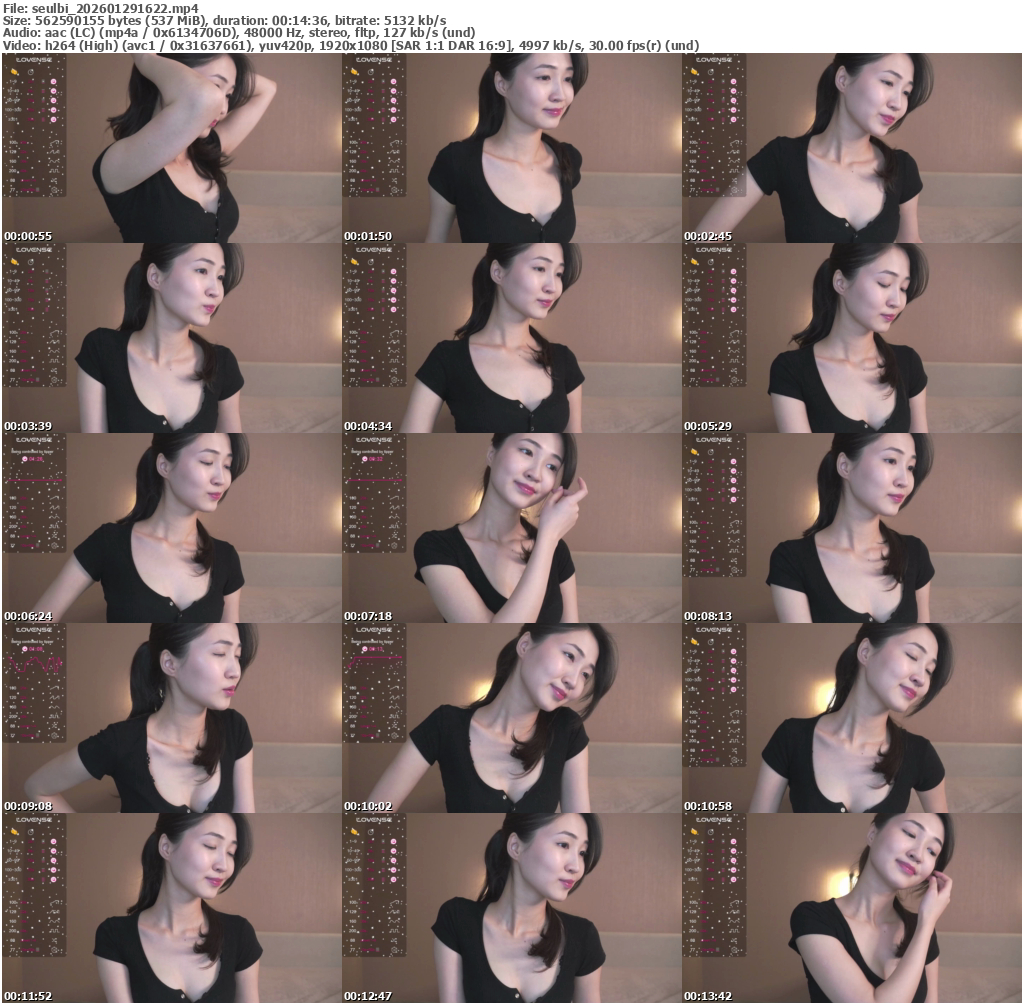The width and height of the screenshot is (1024, 1003).
Task: View the frame captured at 00:06:24
Action: click(x=172, y=528)
